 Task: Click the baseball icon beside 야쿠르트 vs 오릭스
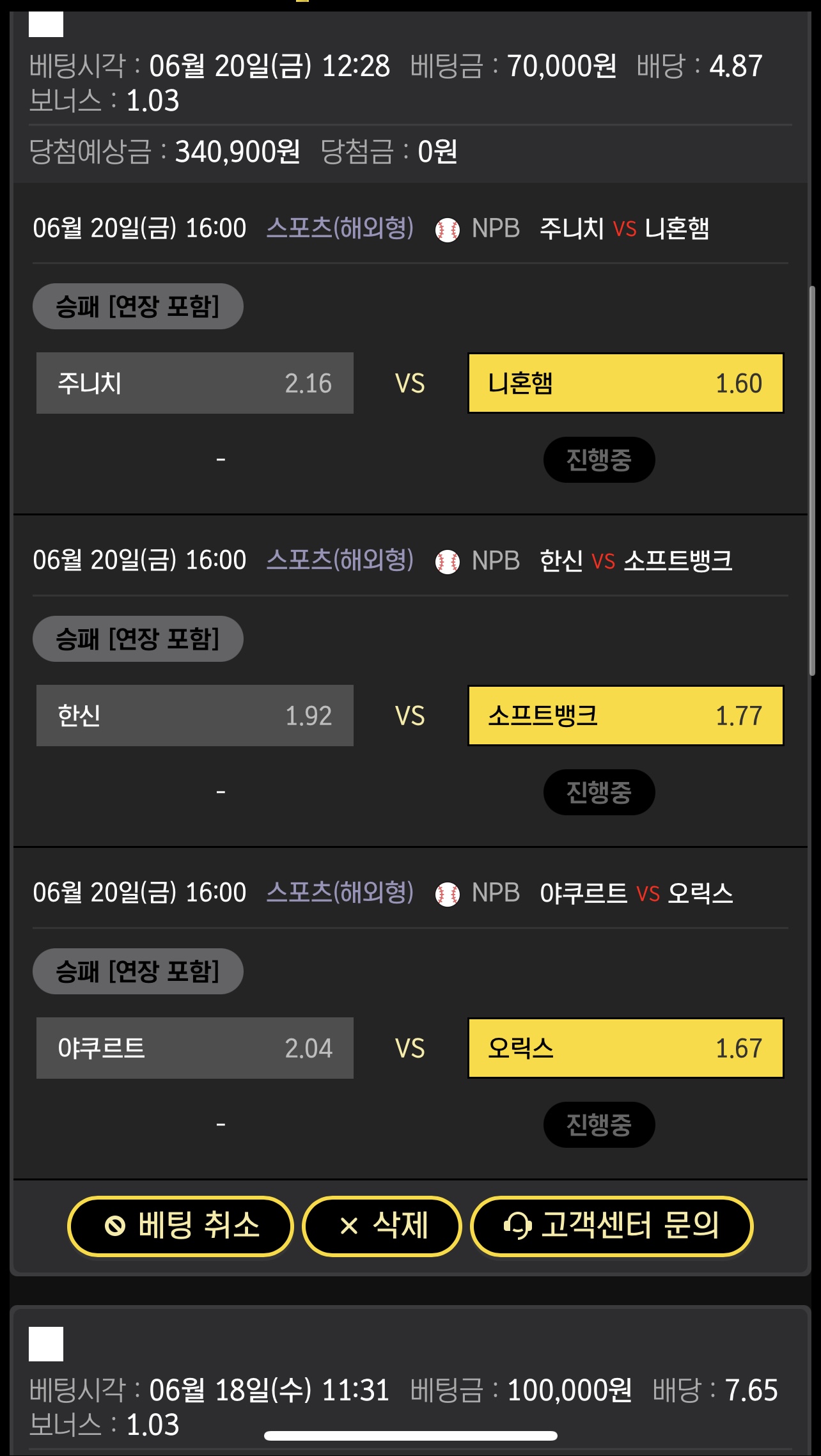(448, 895)
